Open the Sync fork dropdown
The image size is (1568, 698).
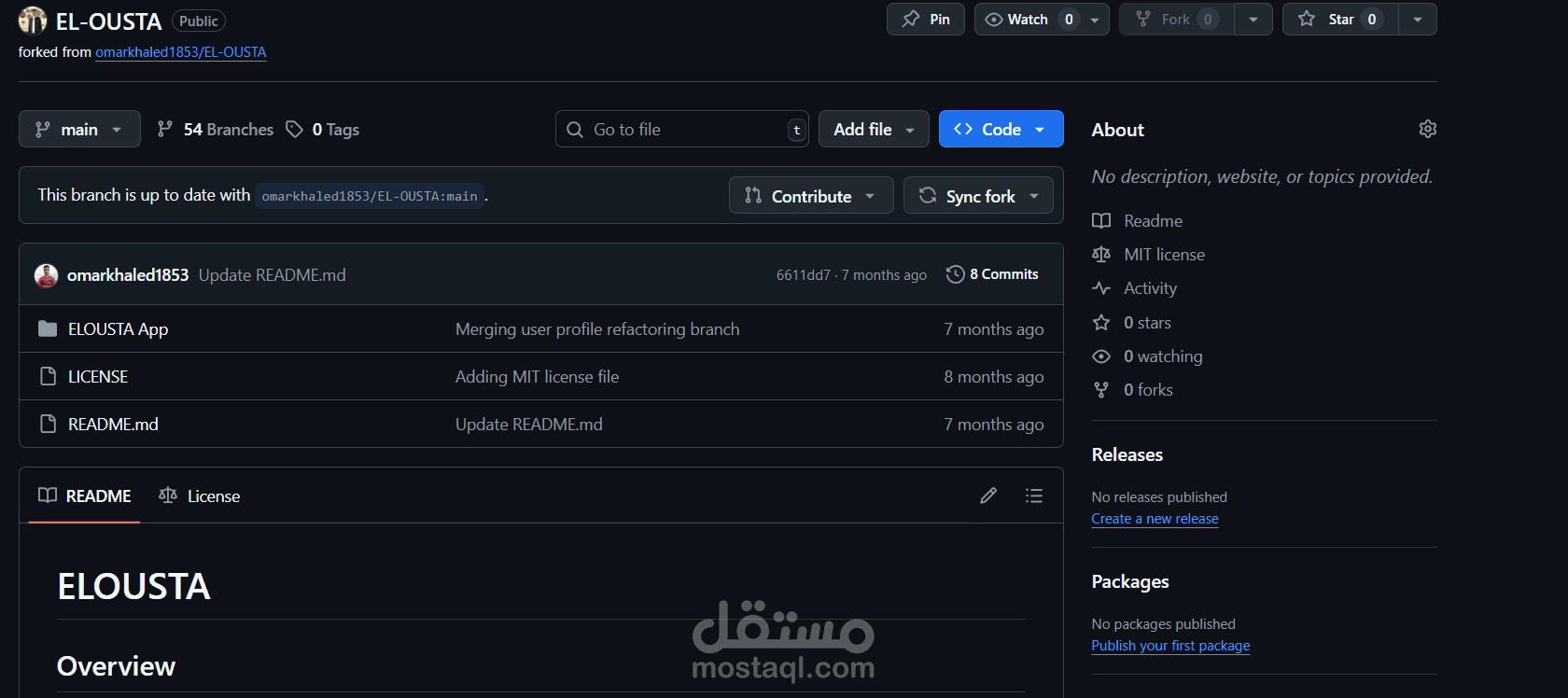pyautogui.click(x=978, y=196)
